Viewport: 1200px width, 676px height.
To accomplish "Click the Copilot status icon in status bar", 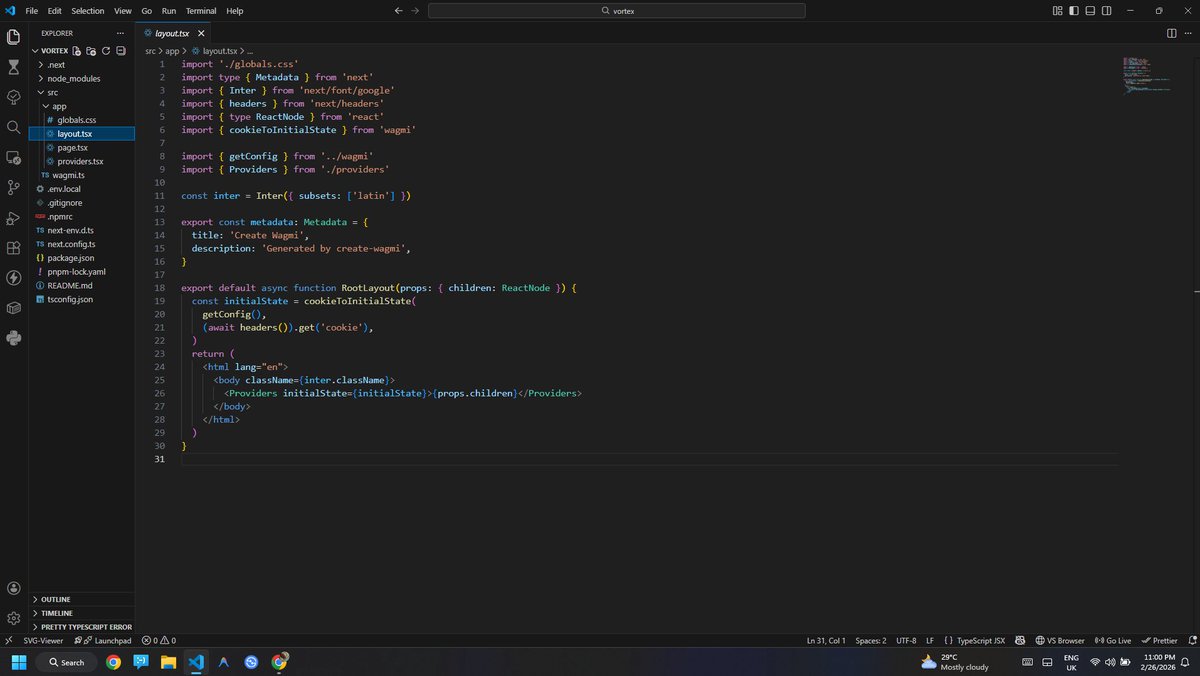I will point(1020,640).
